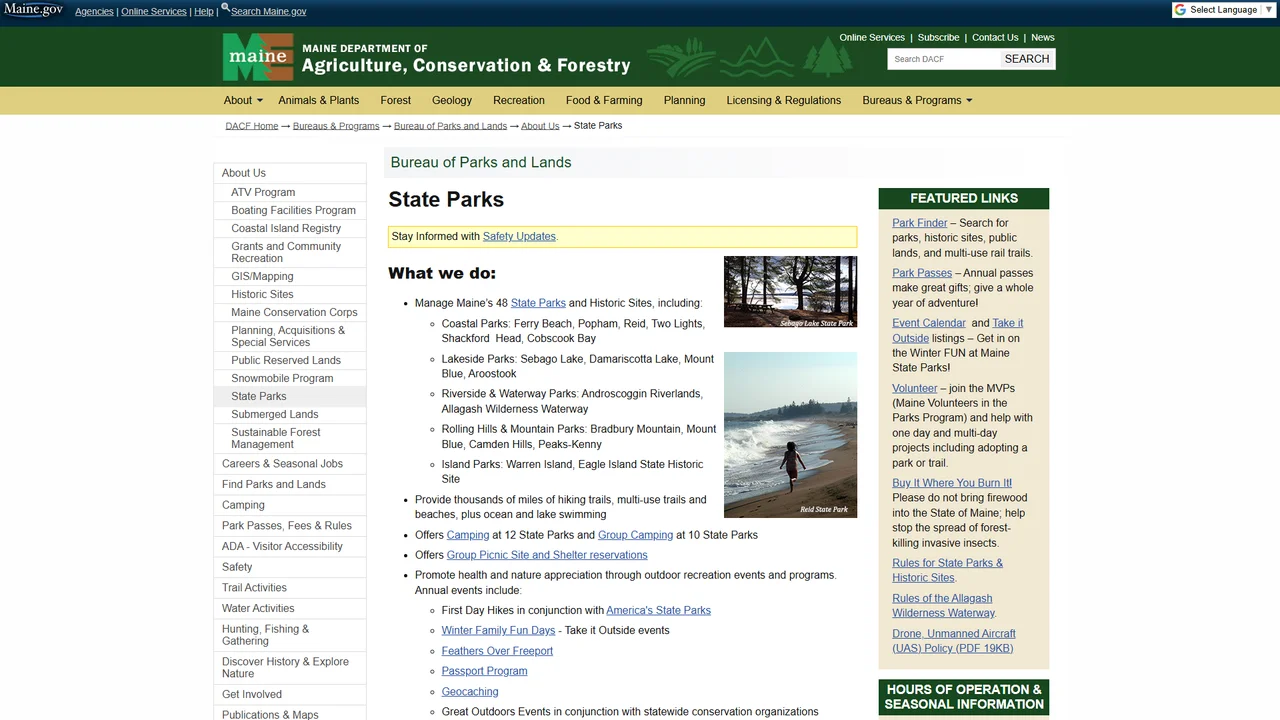Open the Select Language dropdown
Image resolution: width=1280 pixels, height=720 pixels.
[x=1225, y=10]
